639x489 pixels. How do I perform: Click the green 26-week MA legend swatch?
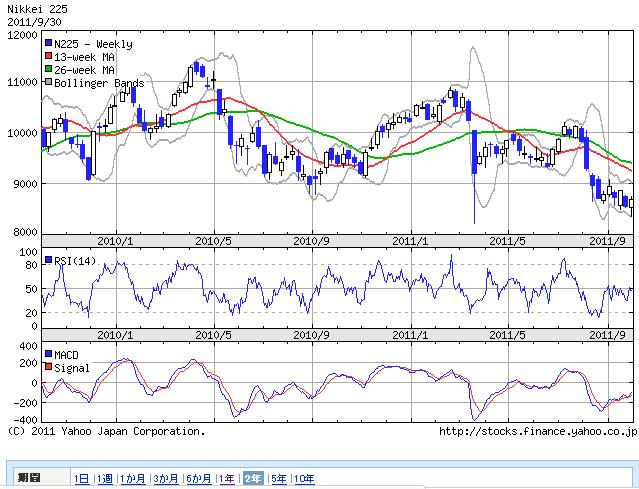pyautogui.click(x=48, y=70)
